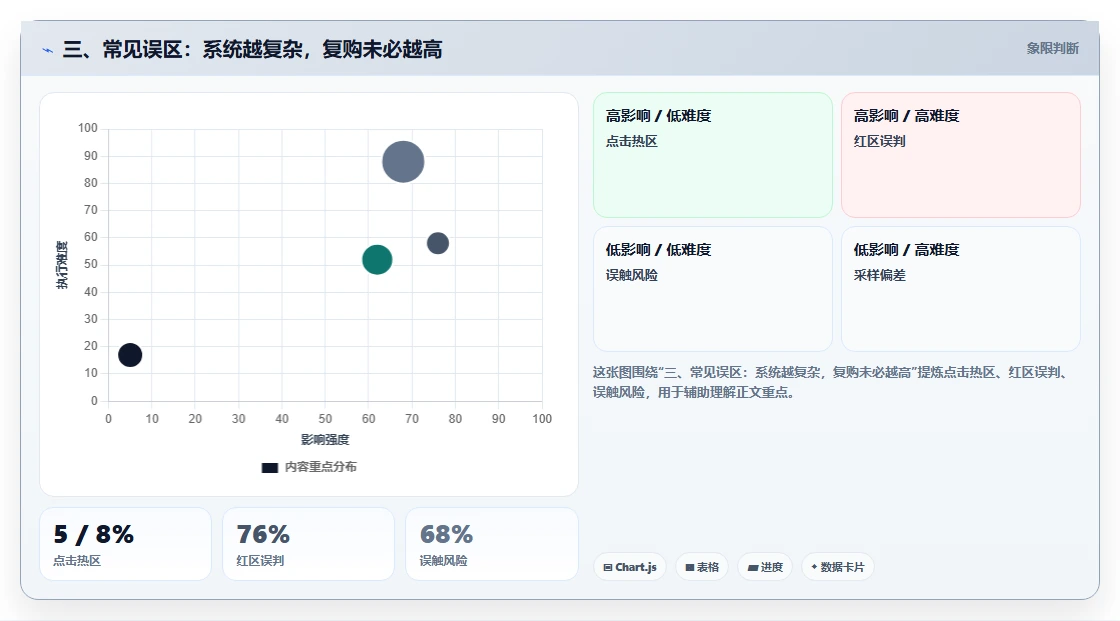Click the 内容重点分布 legend label
This screenshot has width=1120, height=621.
[x=321, y=467]
